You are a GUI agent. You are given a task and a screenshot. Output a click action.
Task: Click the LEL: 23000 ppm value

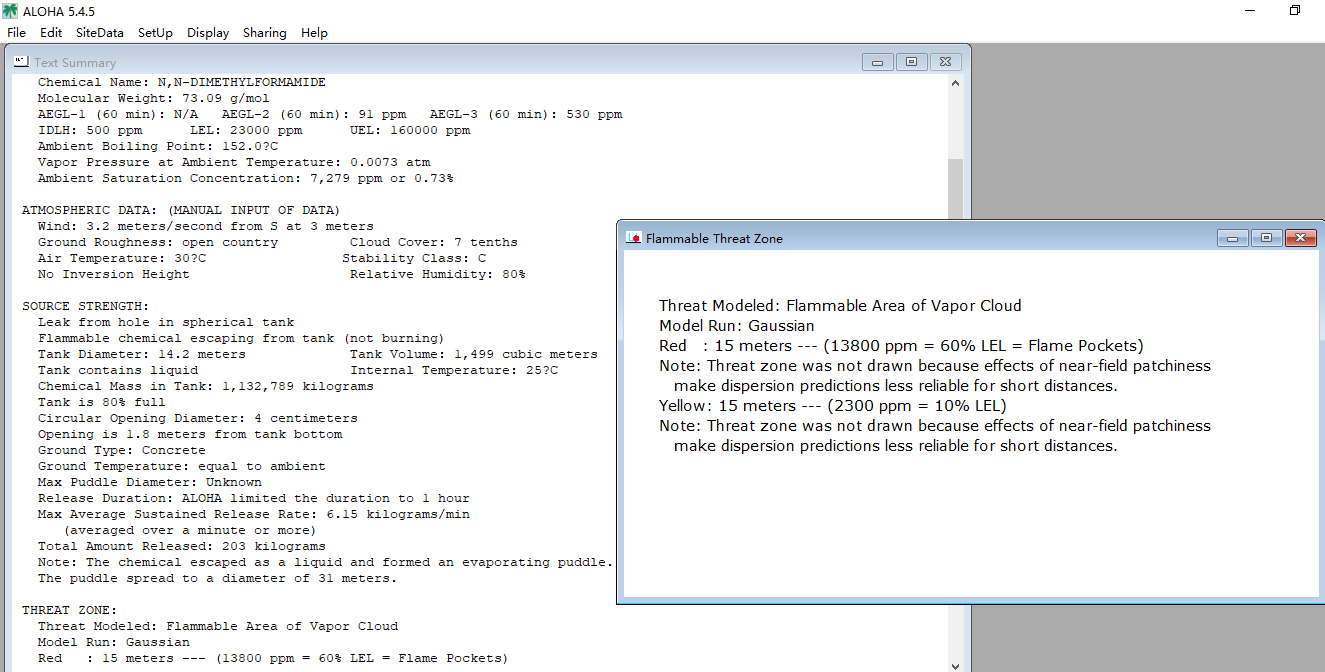245,130
